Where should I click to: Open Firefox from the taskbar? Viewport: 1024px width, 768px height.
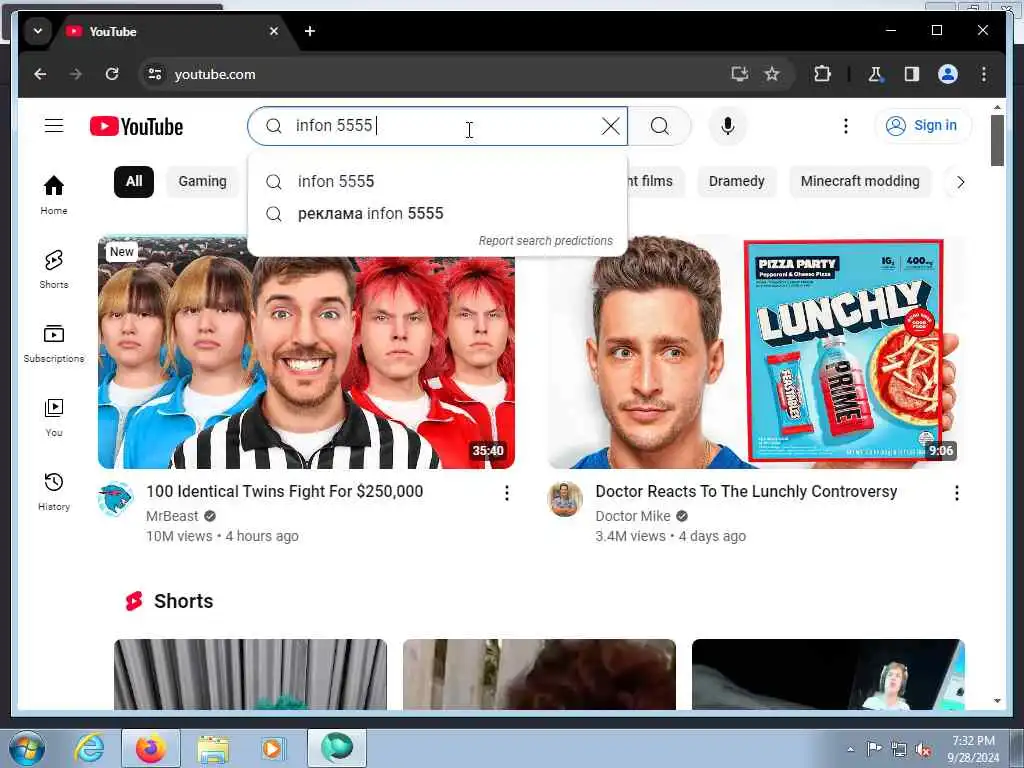[x=151, y=748]
